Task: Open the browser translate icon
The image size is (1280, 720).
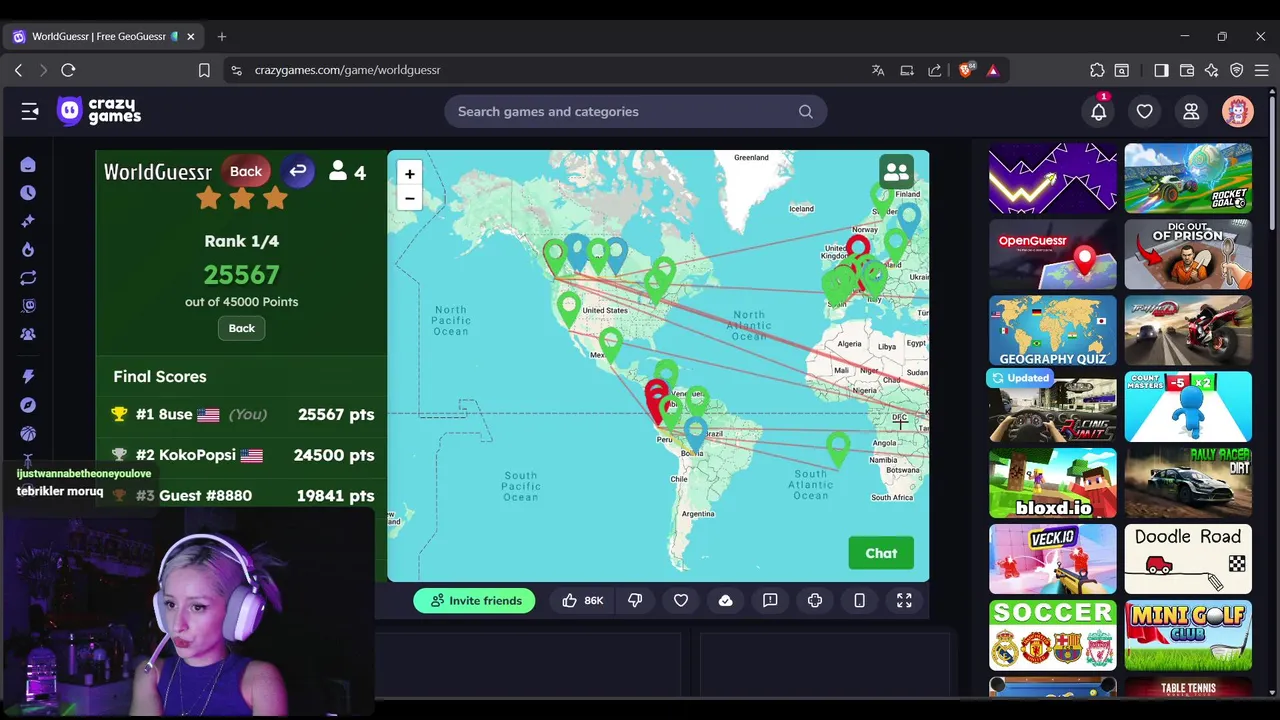Action: tap(878, 70)
